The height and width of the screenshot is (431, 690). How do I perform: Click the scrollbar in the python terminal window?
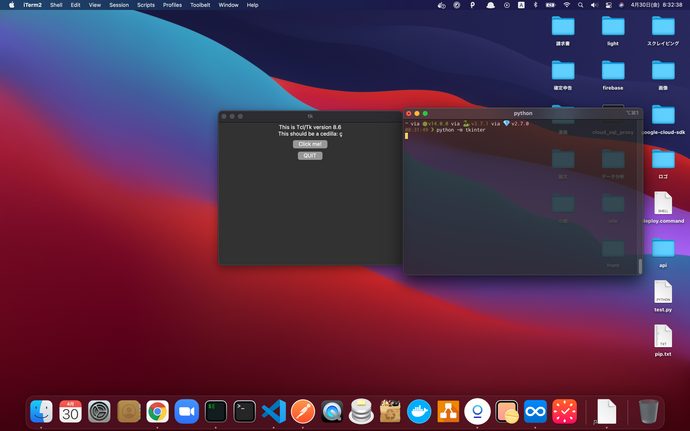coord(640,265)
